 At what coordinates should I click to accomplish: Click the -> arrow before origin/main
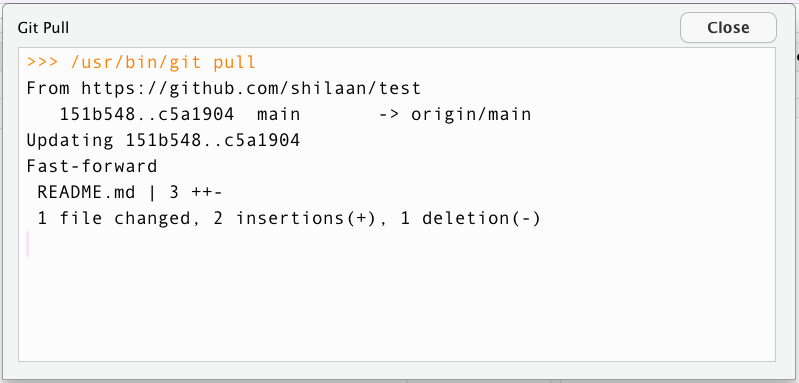[389, 115]
